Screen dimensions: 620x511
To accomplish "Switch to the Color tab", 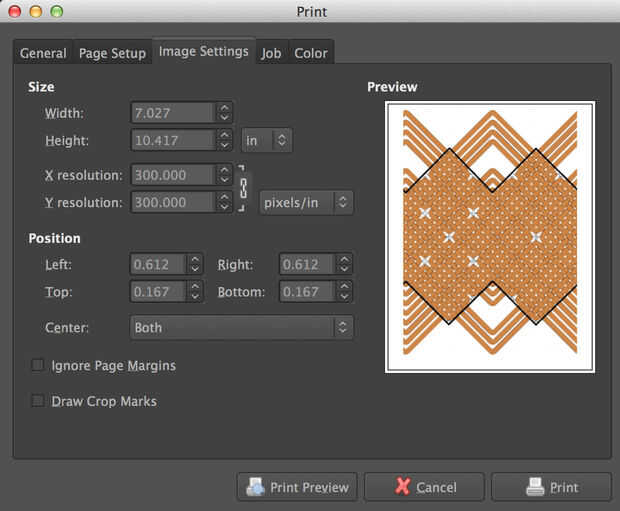I will (x=311, y=53).
